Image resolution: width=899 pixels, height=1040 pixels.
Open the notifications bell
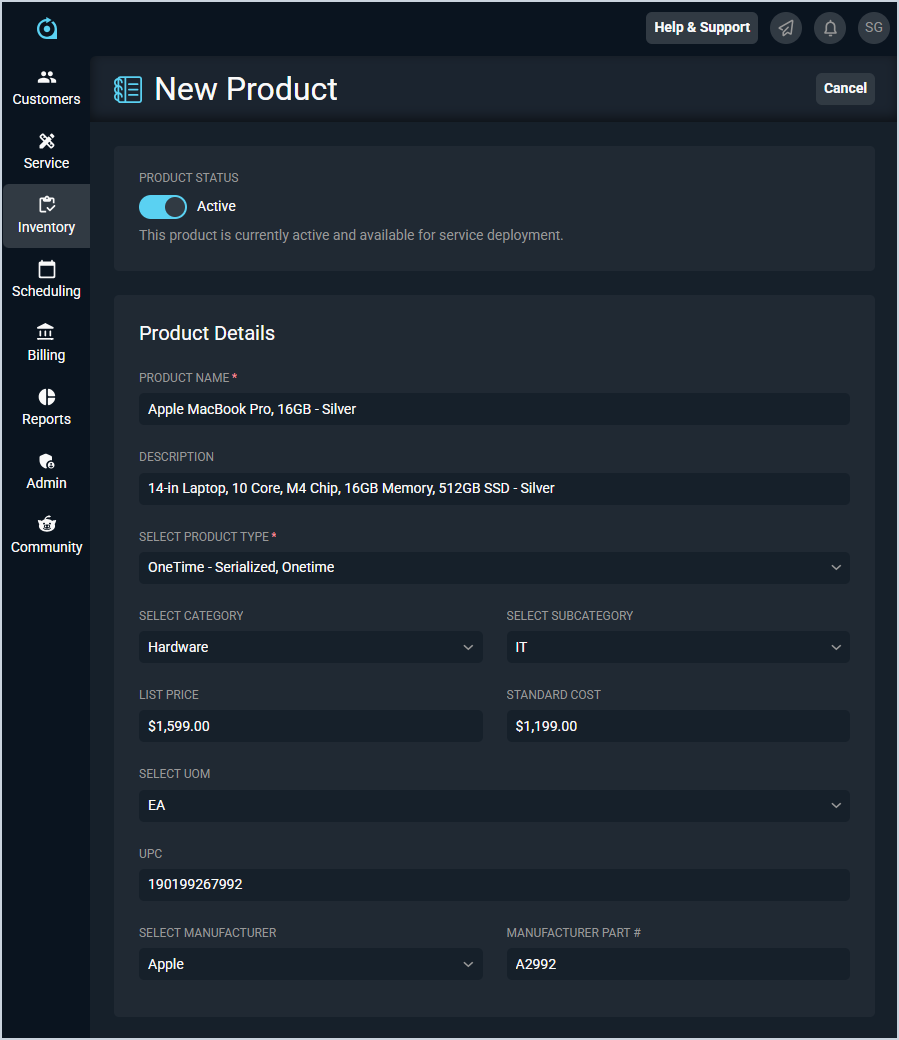[830, 28]
